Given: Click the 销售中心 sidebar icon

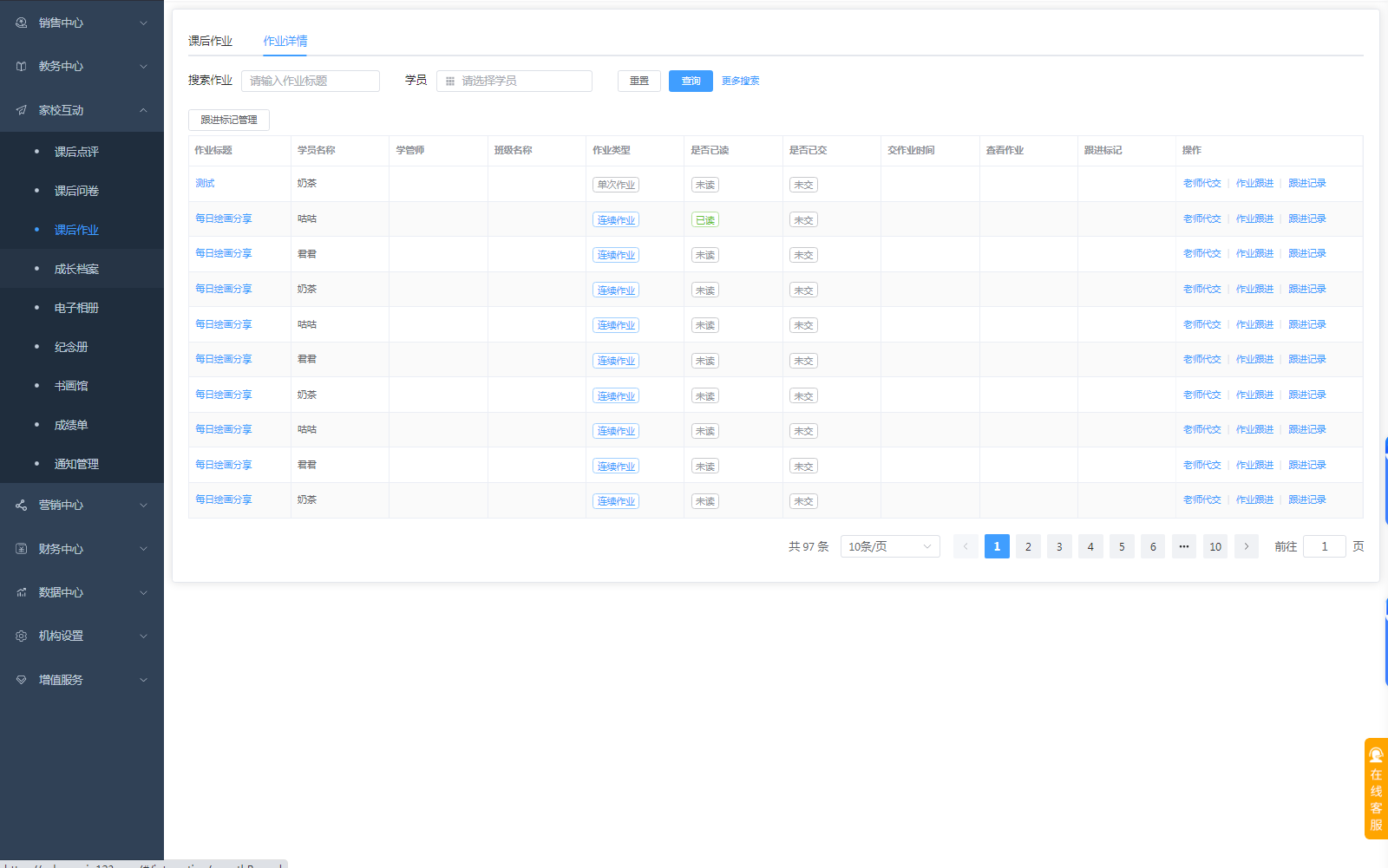Looking at the screenshot, I should pos(21,23).
